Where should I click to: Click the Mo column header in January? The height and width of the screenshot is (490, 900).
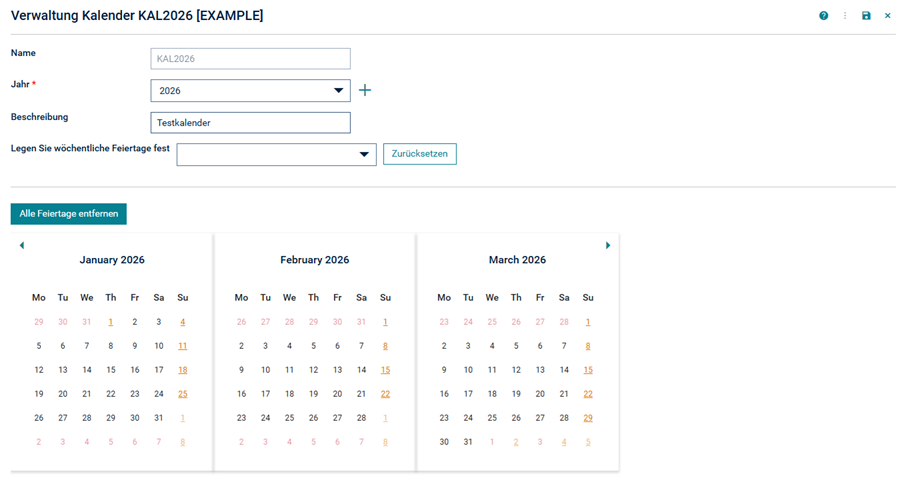click(38, 298)
